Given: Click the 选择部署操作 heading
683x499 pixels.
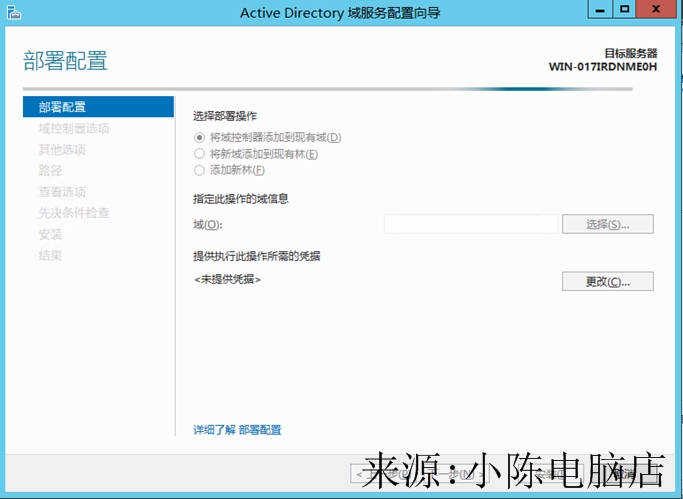Looking at the screenshot, I should 225,116.
